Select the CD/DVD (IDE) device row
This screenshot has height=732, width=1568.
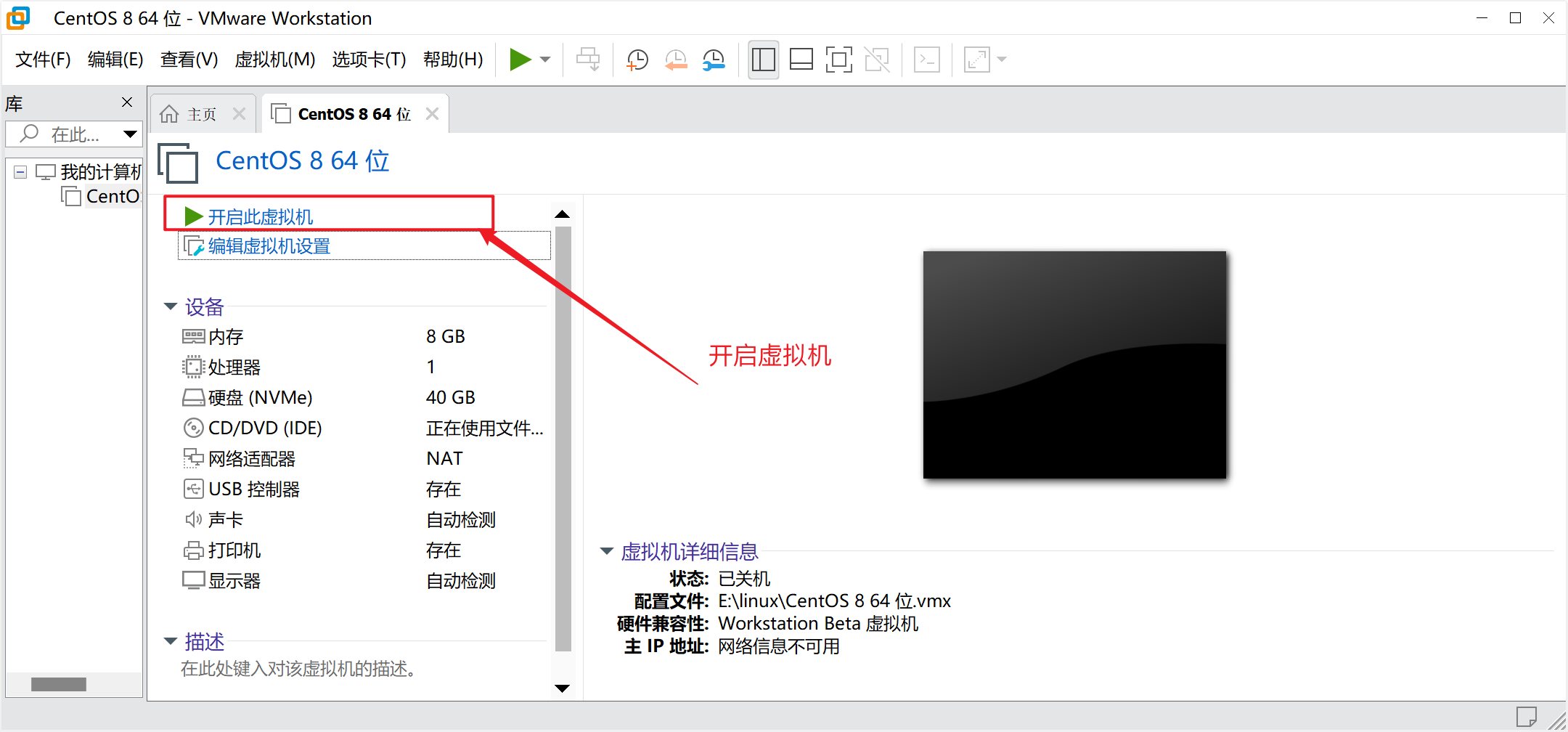pos(363,428)
